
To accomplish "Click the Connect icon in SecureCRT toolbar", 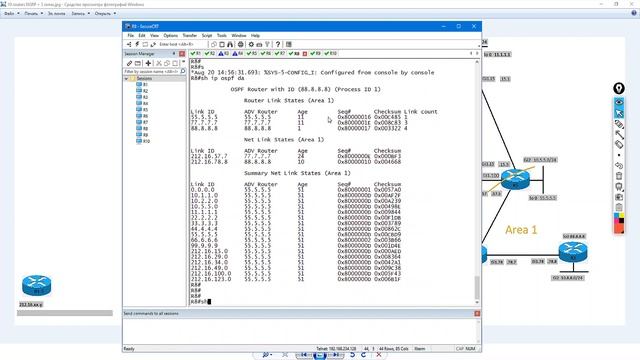I will [x=129, y=44].
